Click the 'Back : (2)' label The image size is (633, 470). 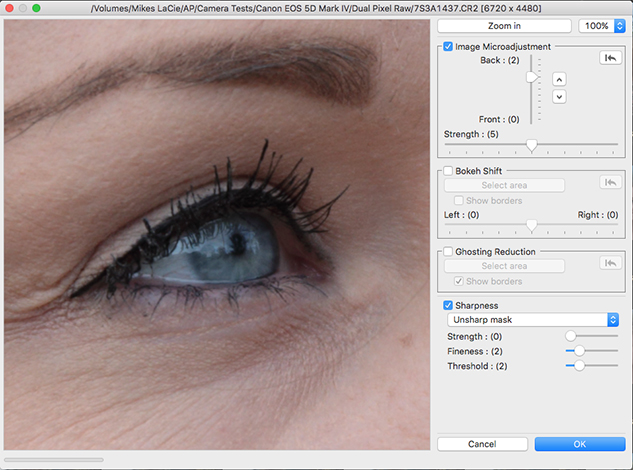(x=500, y=60)
